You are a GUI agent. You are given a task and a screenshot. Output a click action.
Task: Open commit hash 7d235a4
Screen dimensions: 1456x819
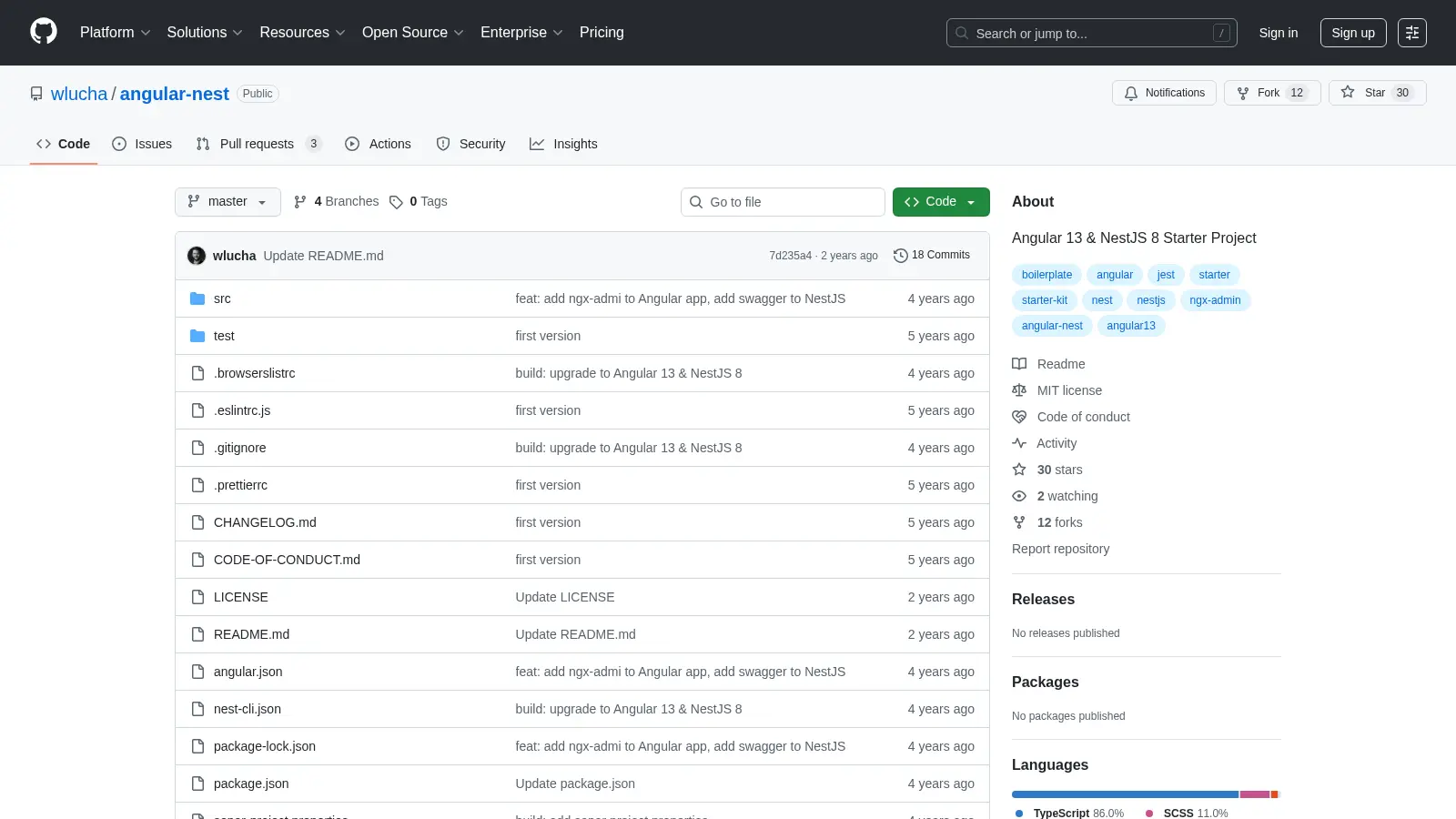click(x=790, y=256)
